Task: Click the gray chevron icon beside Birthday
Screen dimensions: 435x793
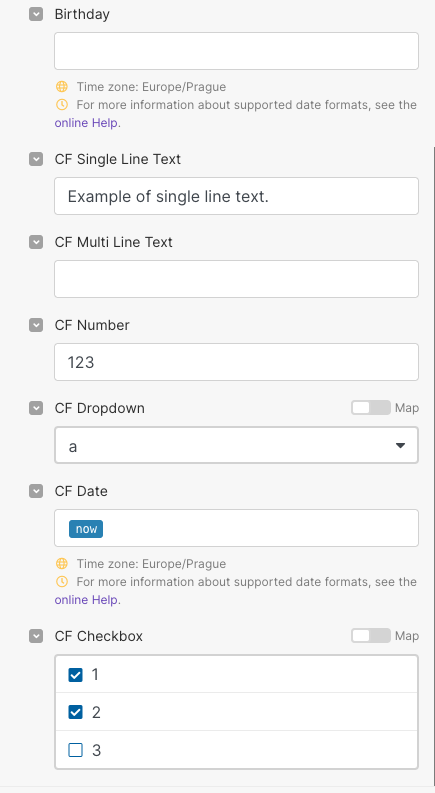Action: [x=36, y=14]
